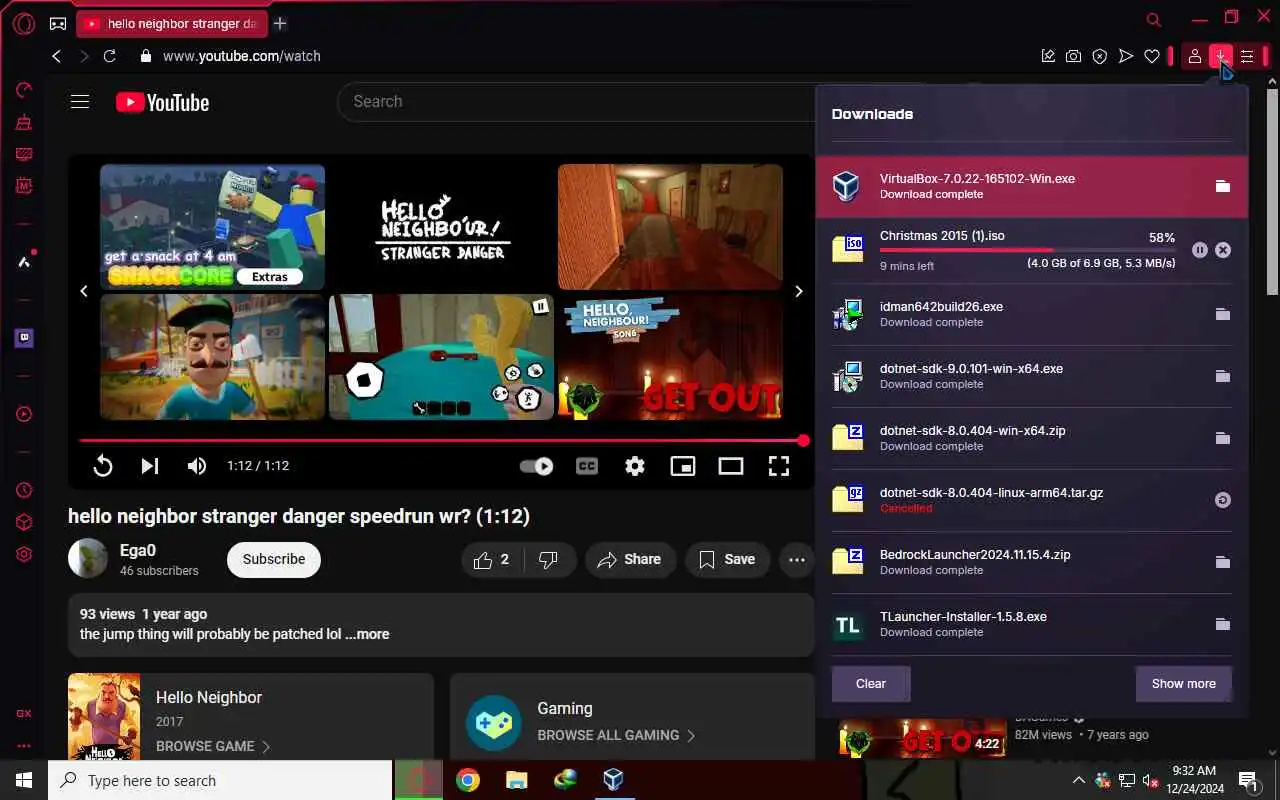1280x800 pixels.
Task: Search tabs with magnifier icon in title bar
Action: tap(1154, 19)
